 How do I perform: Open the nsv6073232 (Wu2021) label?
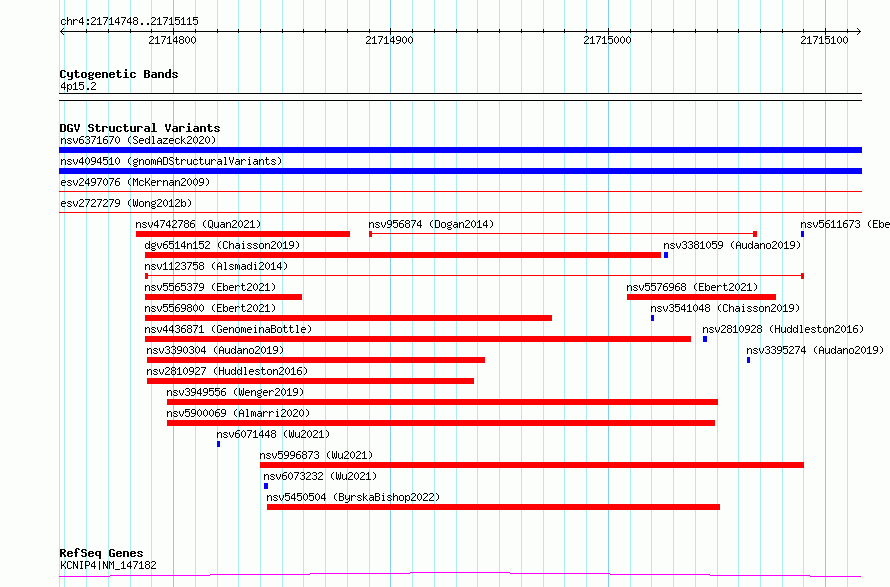click(x=320, y=476)
